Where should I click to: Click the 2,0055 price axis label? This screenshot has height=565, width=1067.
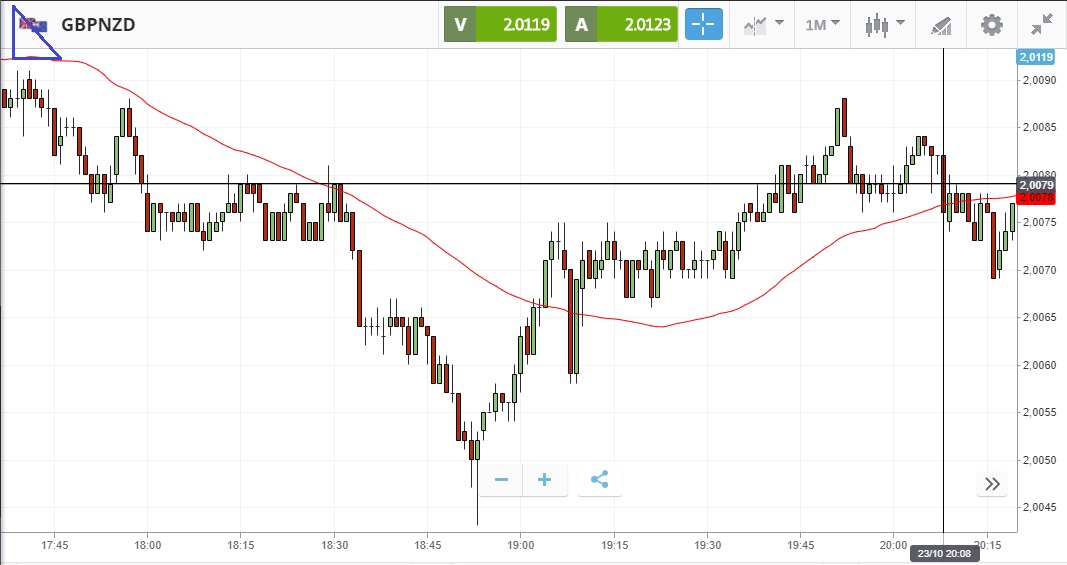[1039, 413]
